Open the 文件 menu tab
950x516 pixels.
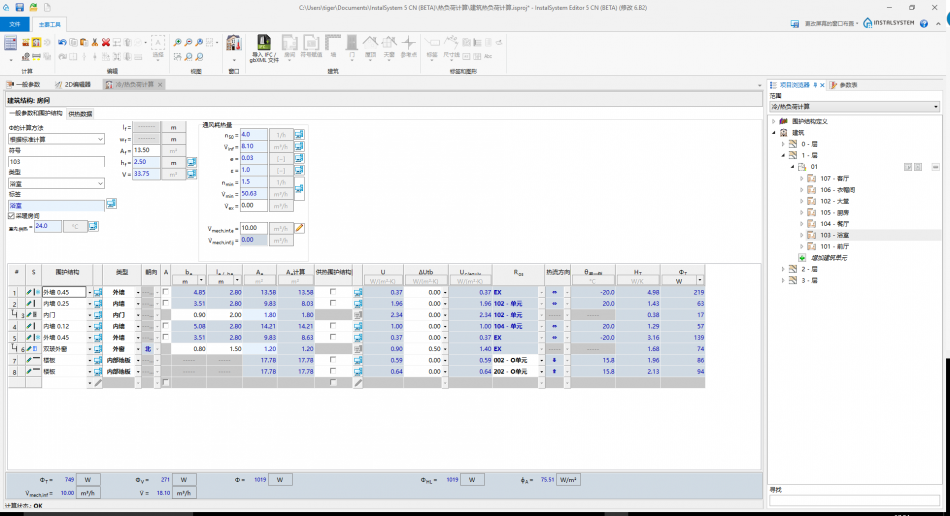click(x=14, y=23)
